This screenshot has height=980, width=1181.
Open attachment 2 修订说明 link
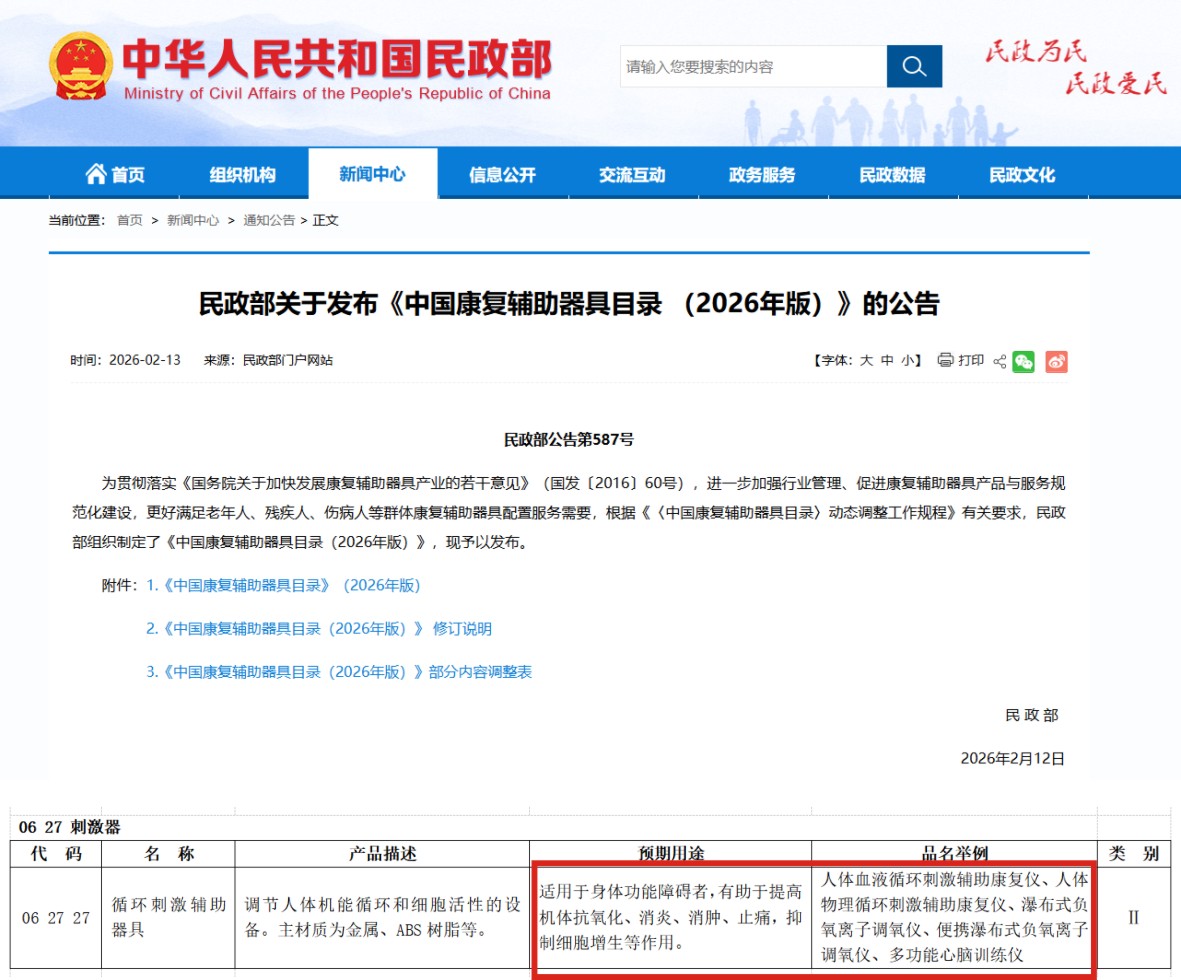[319, 629]
